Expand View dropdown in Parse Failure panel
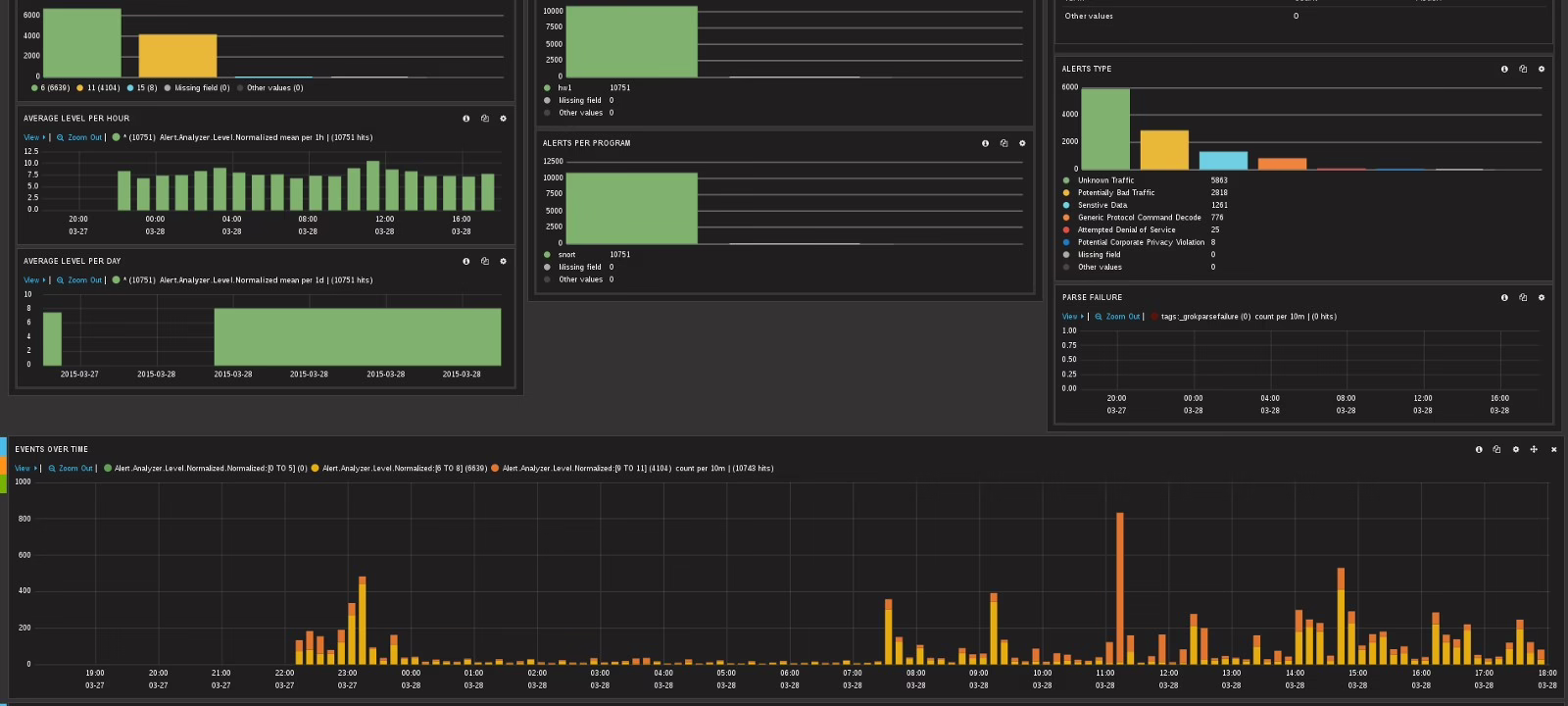Viewport: 1568px width, 706px height. pos(1072,317)
